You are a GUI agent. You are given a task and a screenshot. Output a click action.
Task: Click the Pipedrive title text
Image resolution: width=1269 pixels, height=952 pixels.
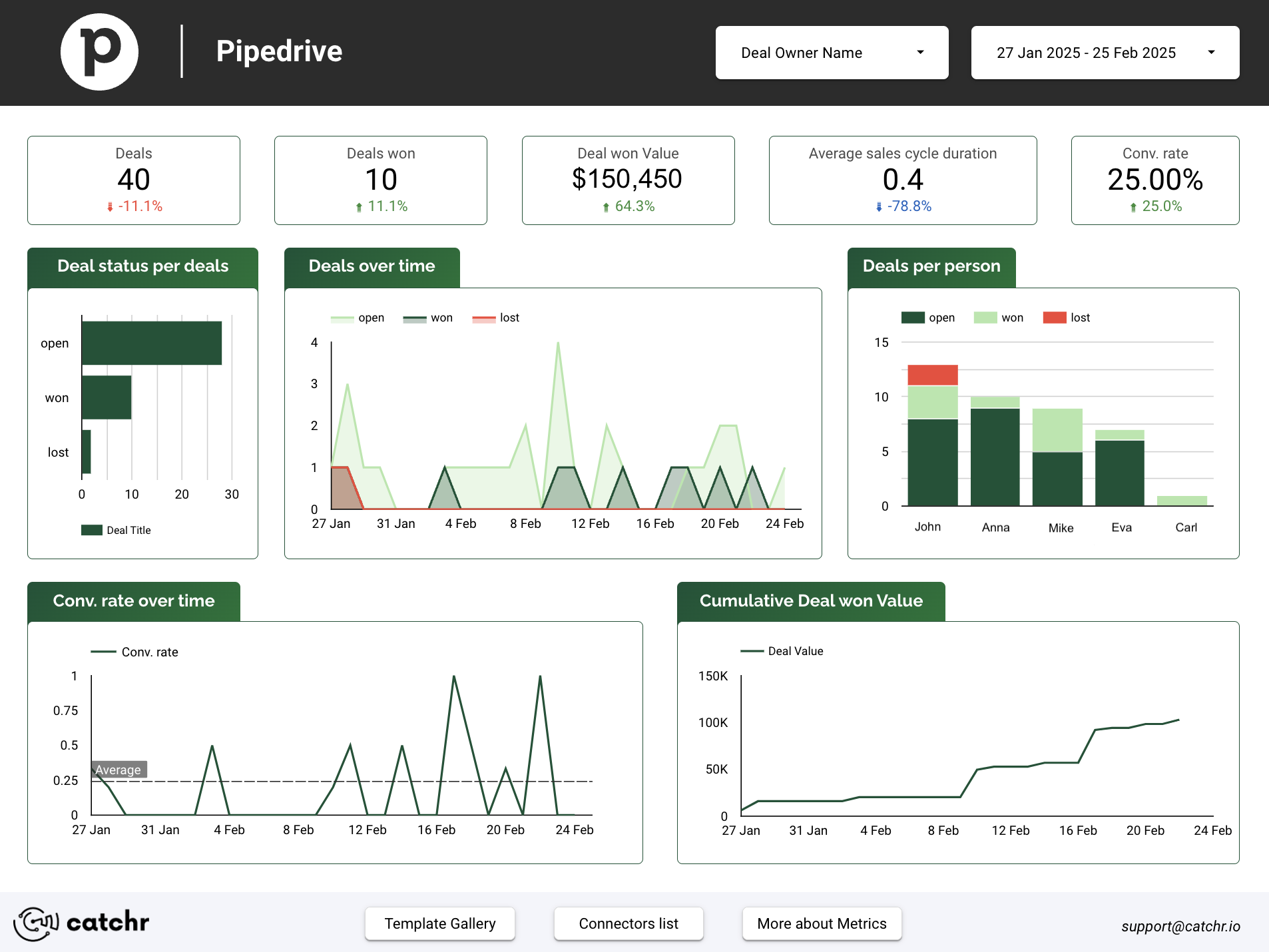tap(279, 51)
